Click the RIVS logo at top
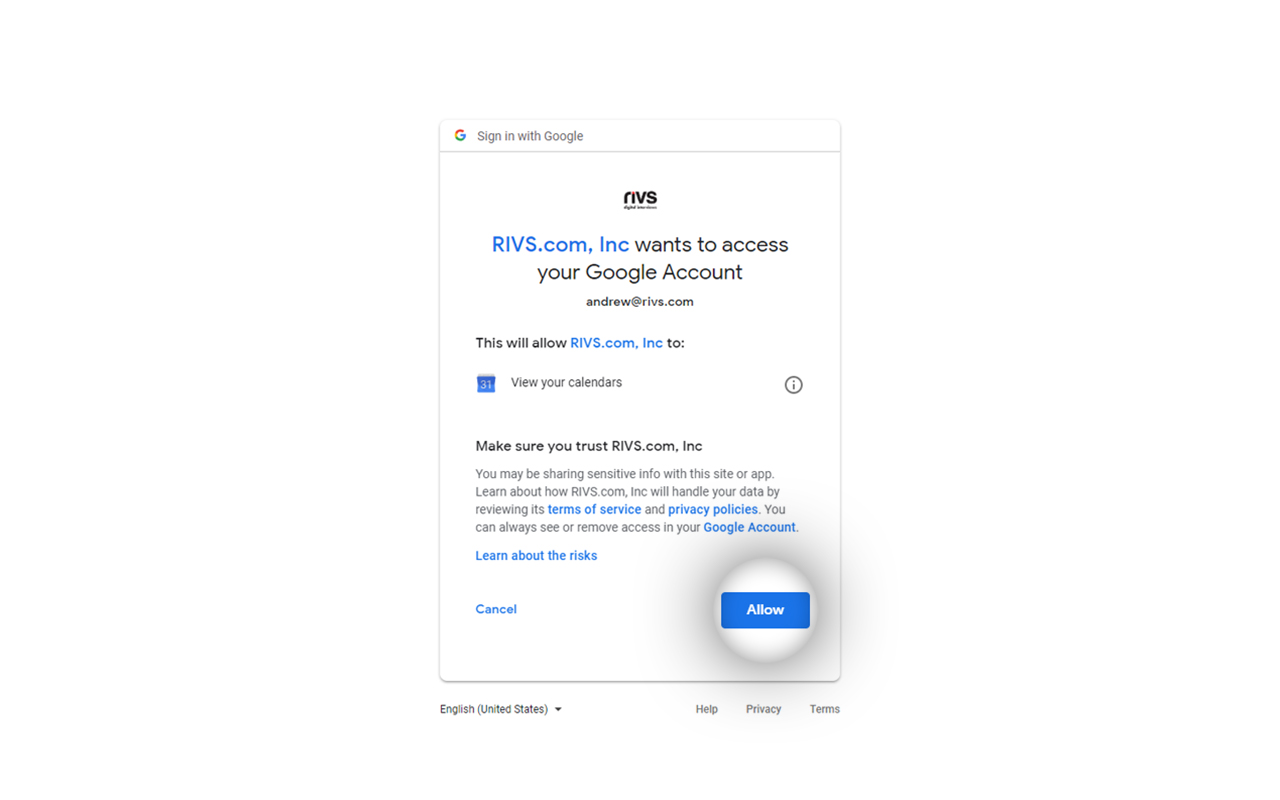1280x800 pixels. (640, 200)
